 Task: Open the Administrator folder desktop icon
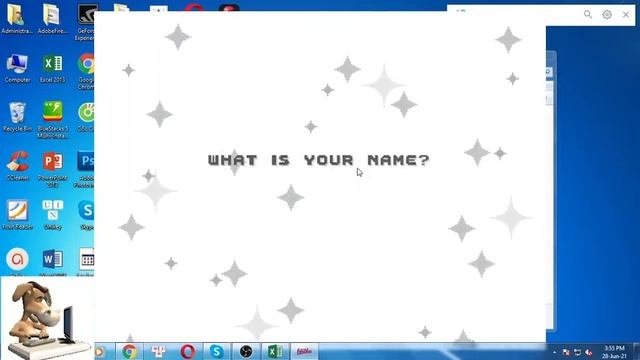17,18
